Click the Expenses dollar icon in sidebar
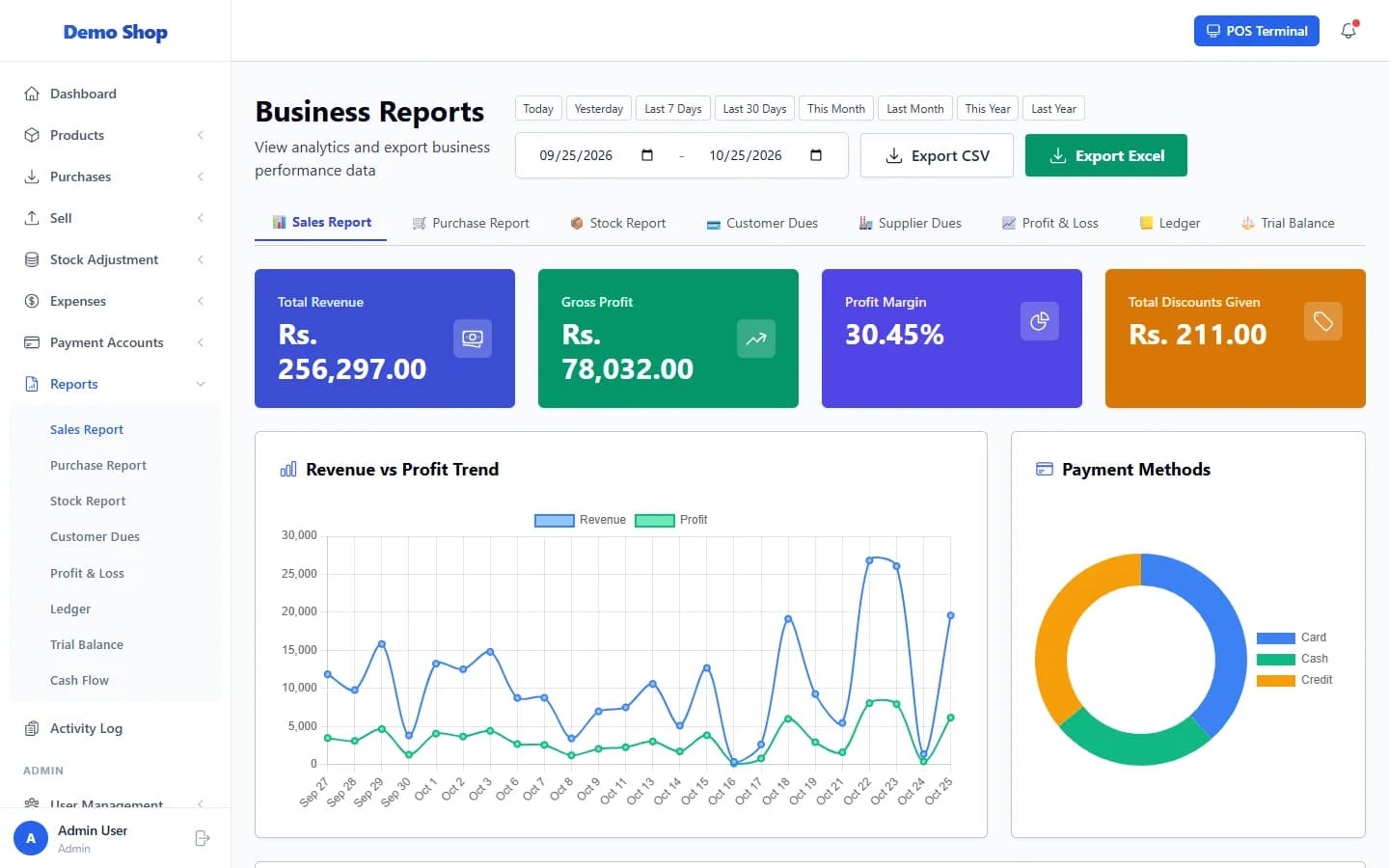 pos(32,301)
